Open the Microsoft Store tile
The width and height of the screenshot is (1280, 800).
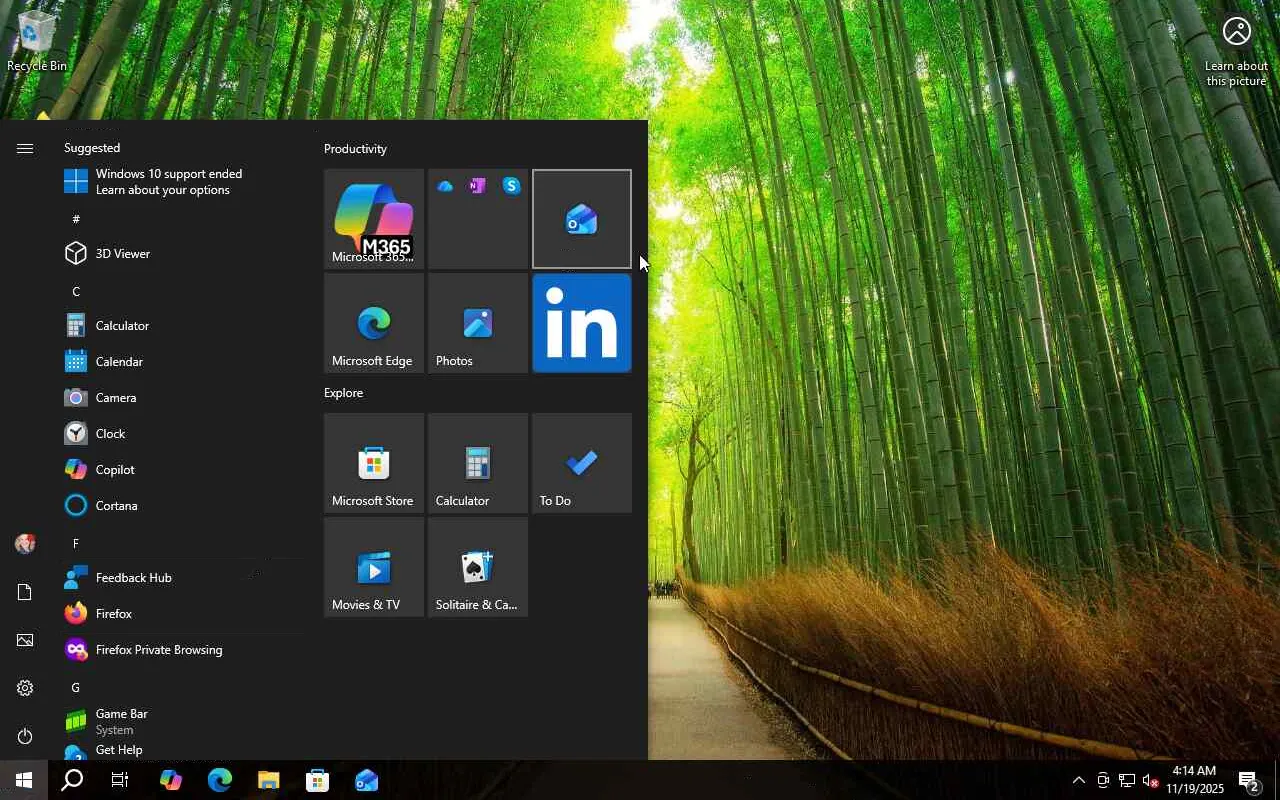(374, 463)
